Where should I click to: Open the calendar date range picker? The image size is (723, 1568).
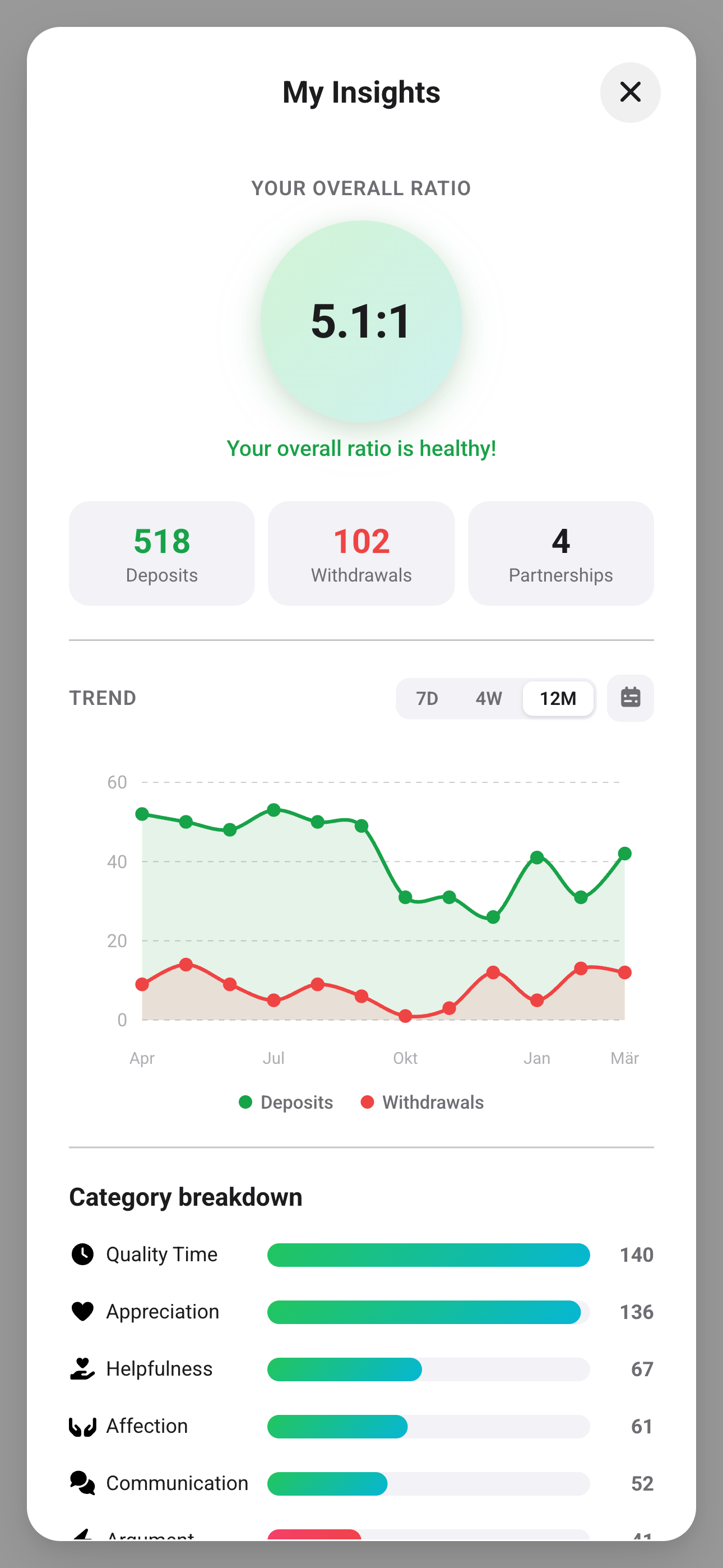pos(630,698)
